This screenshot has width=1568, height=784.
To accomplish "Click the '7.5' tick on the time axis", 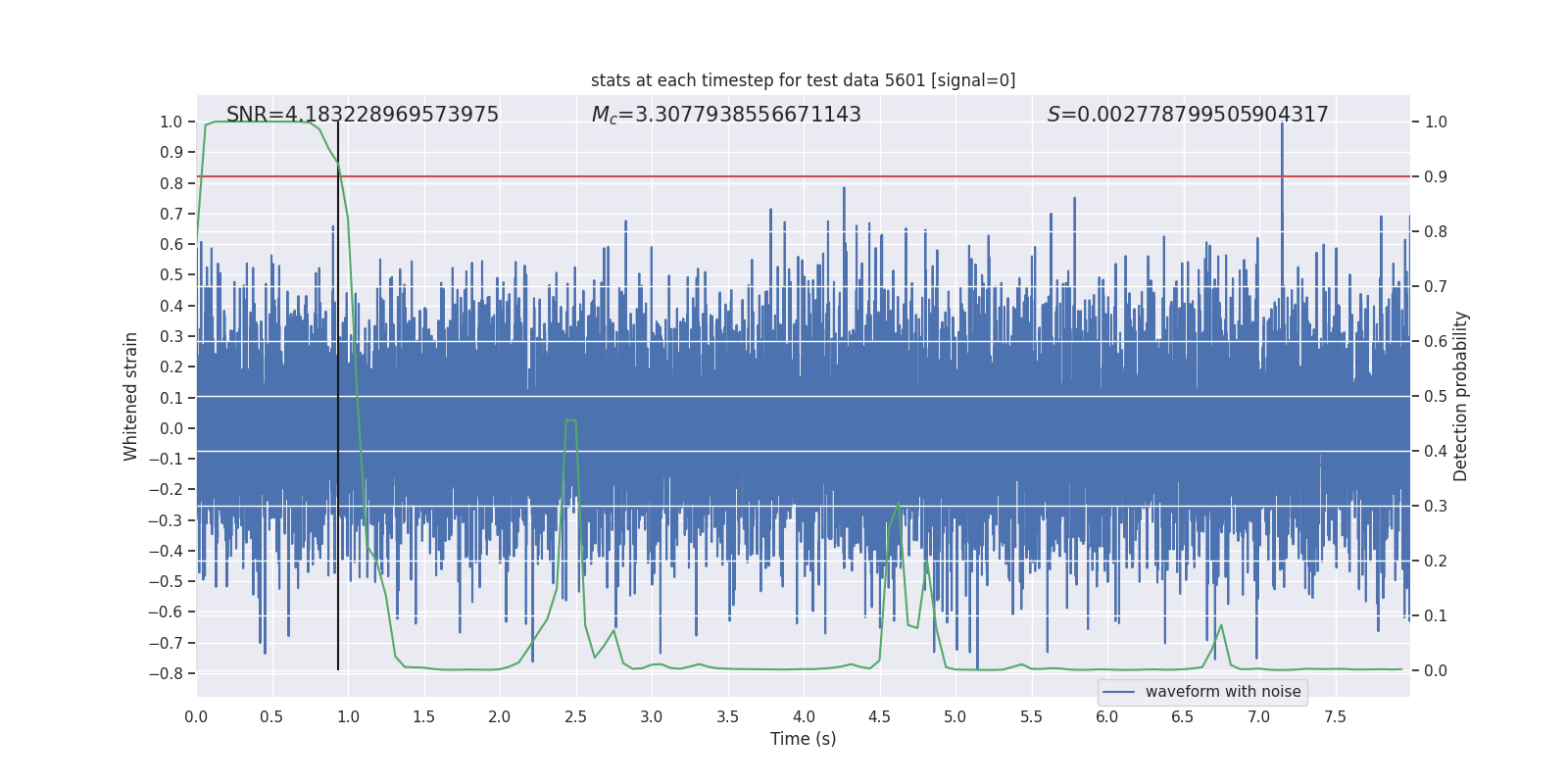I will coord(1335,717).
